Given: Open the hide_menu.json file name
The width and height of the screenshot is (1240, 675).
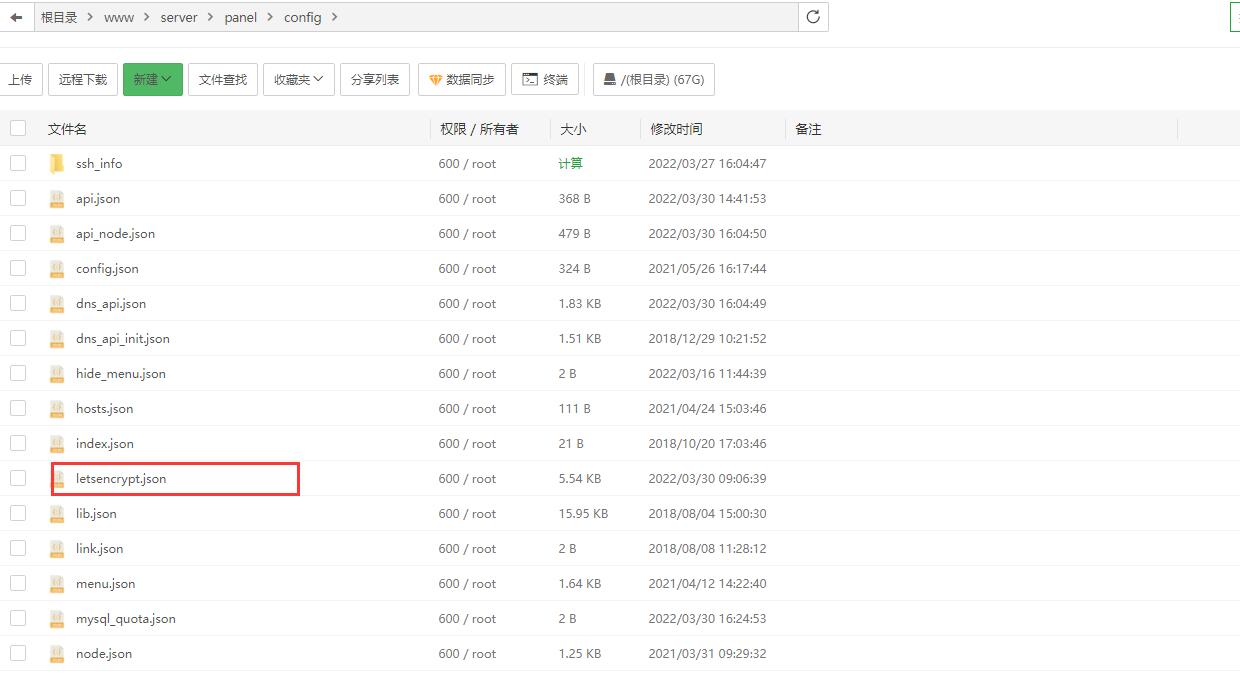Looking at the screenshot, I should [121, 374].
